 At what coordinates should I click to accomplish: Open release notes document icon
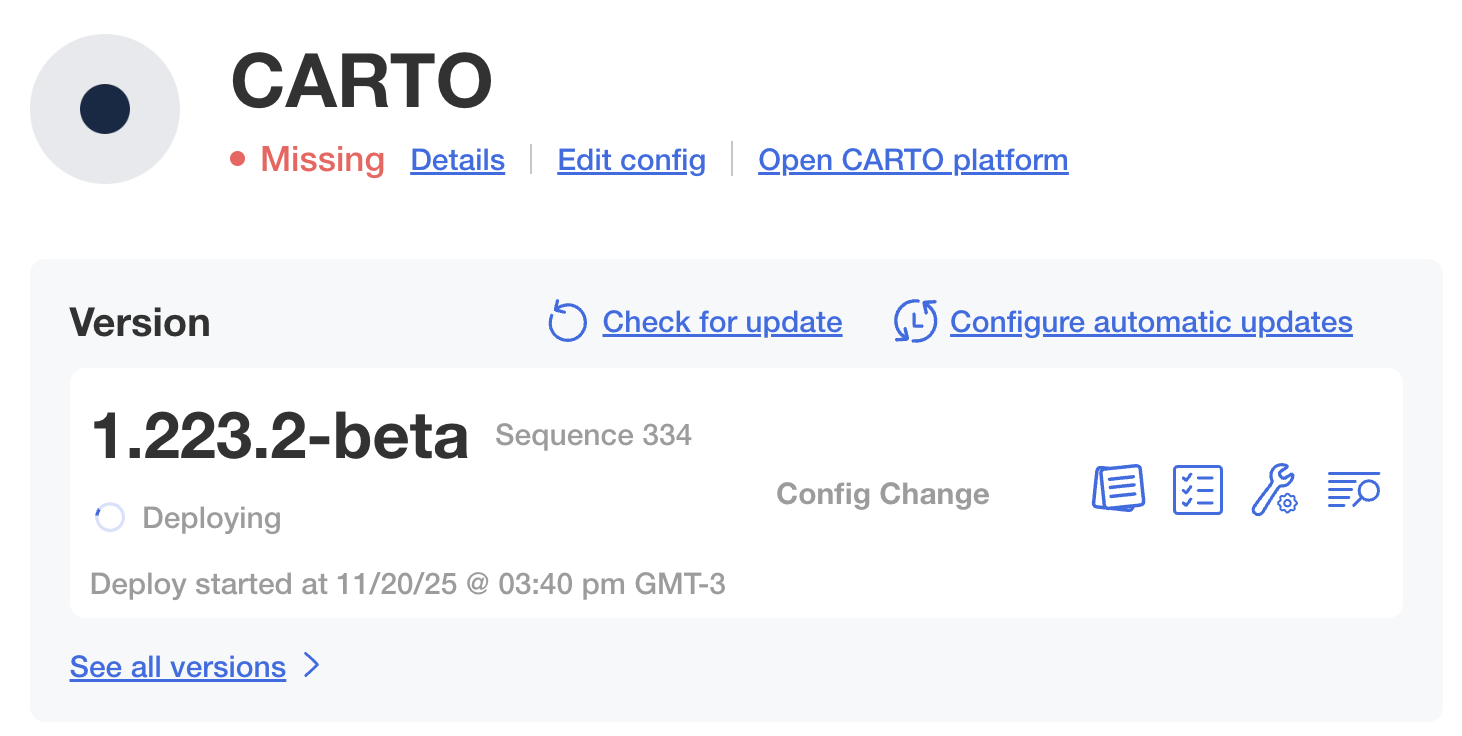(x=1117, y=490)
